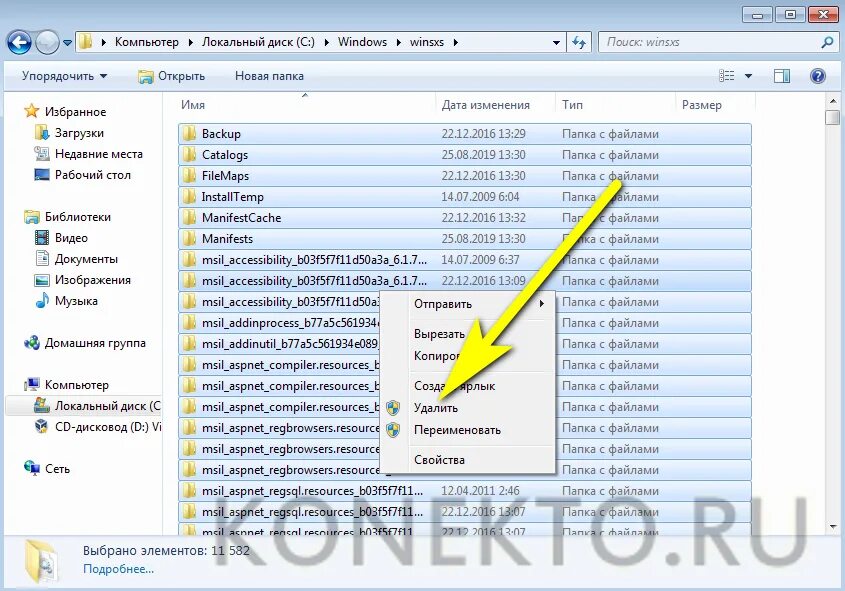Open Отправить submenu in context menu
This screenshot has height=591, width=845.
[468, 304]
